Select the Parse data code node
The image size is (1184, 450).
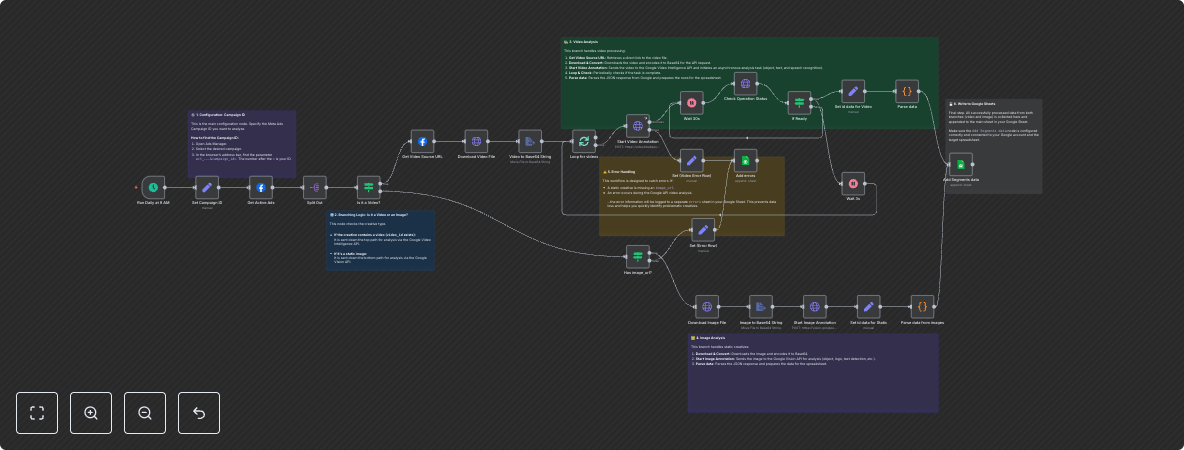(x=907, y=91)
